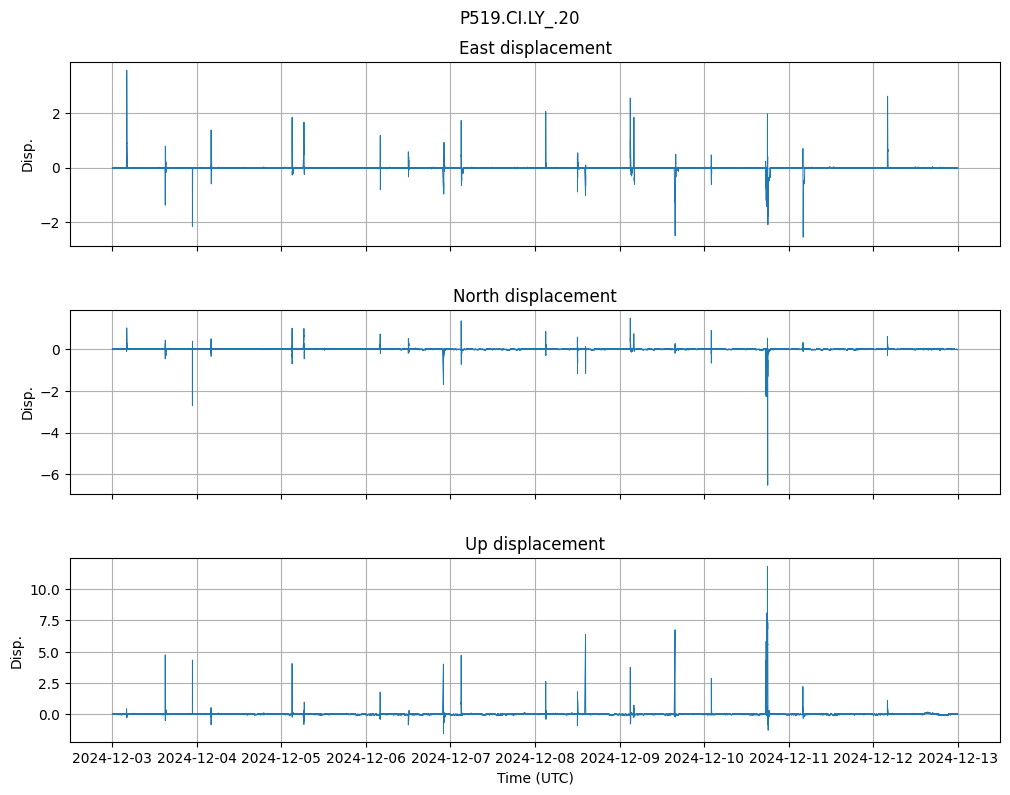Select the North displacement subplot title
Image resolution: width=1010 pixels, height=795 pixels.
[535, 296]
